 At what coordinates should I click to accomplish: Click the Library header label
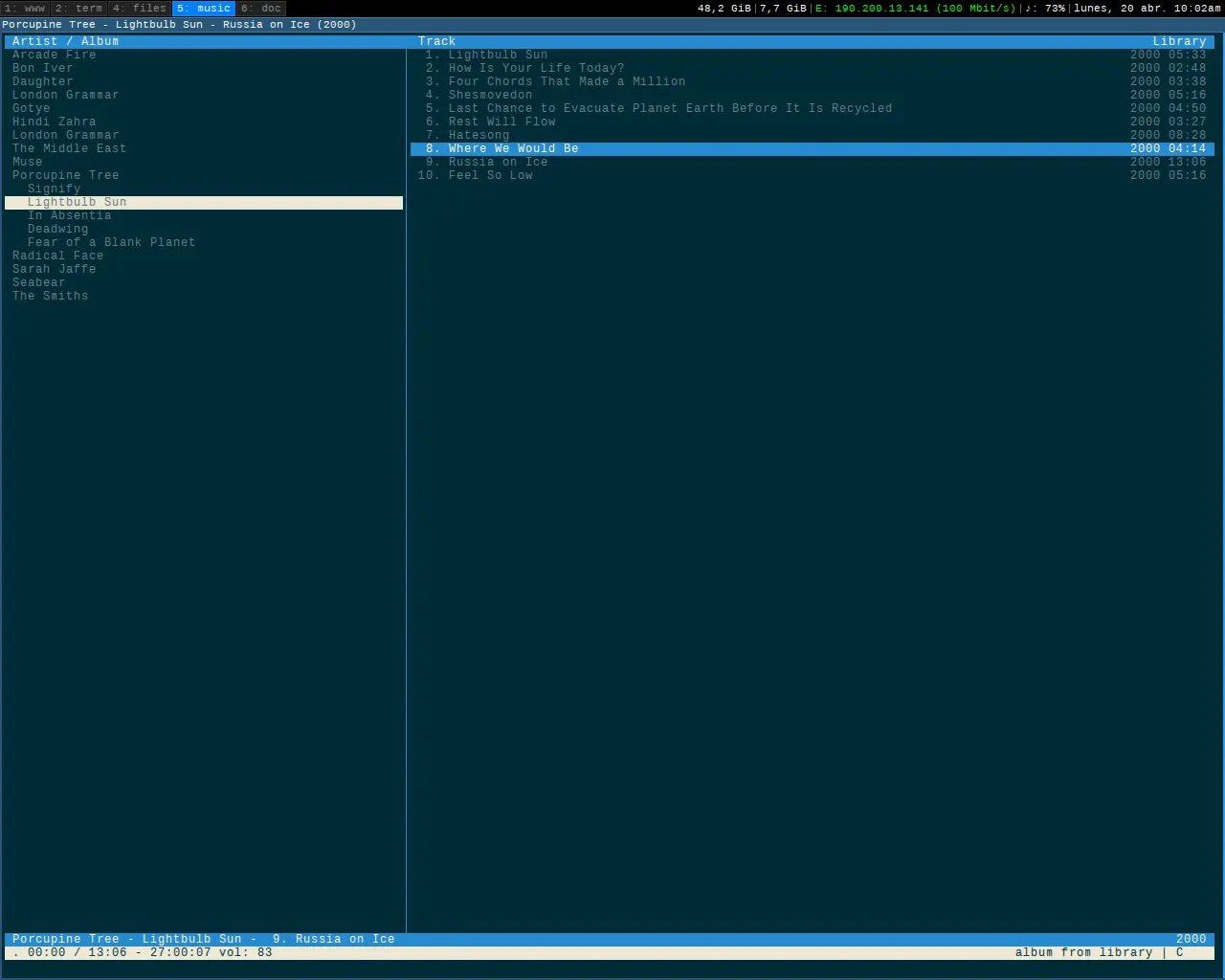pos(1179,42)
